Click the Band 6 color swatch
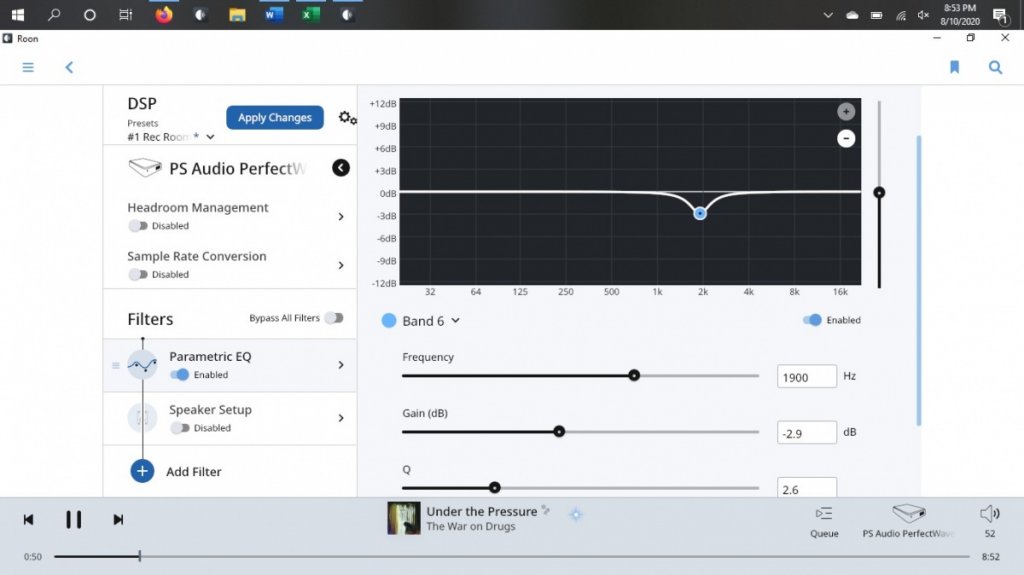 click(x=389, y=320)
